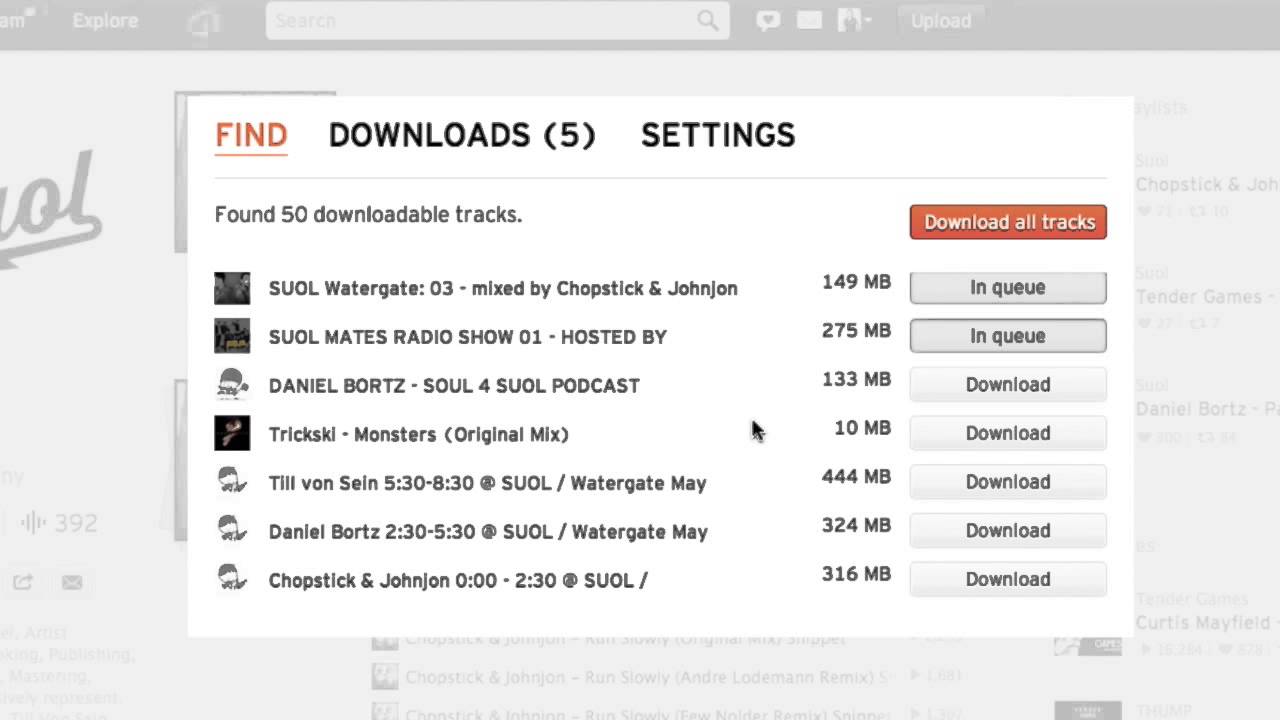
Task: Switch to the FIND tab
Action: pos(251,135)
